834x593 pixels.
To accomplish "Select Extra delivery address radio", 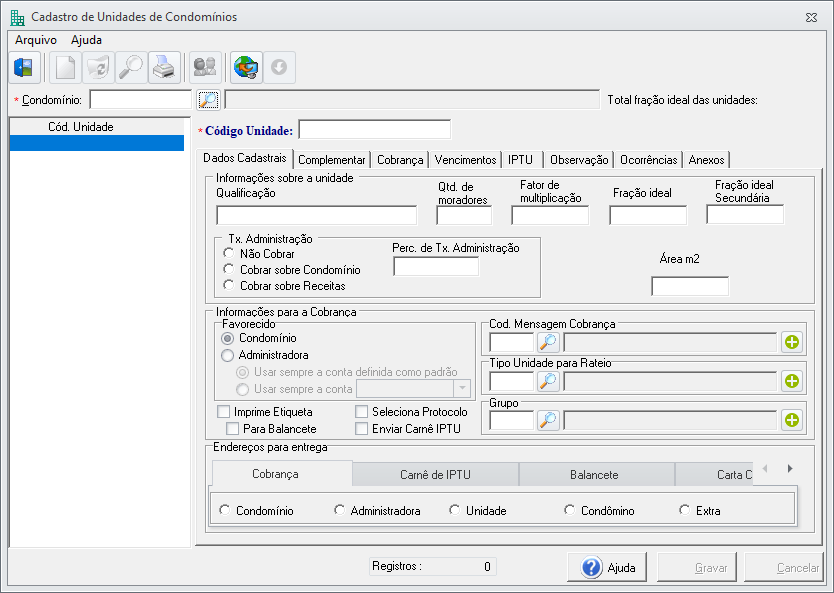I will (685, 510).
